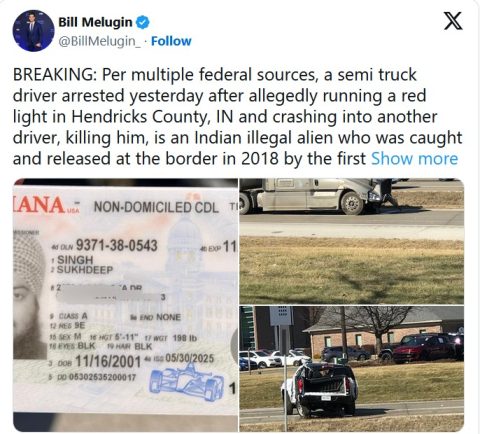Open the @BillMelugin_ handle link
This screenshot has height=434, width=480.
100,41
